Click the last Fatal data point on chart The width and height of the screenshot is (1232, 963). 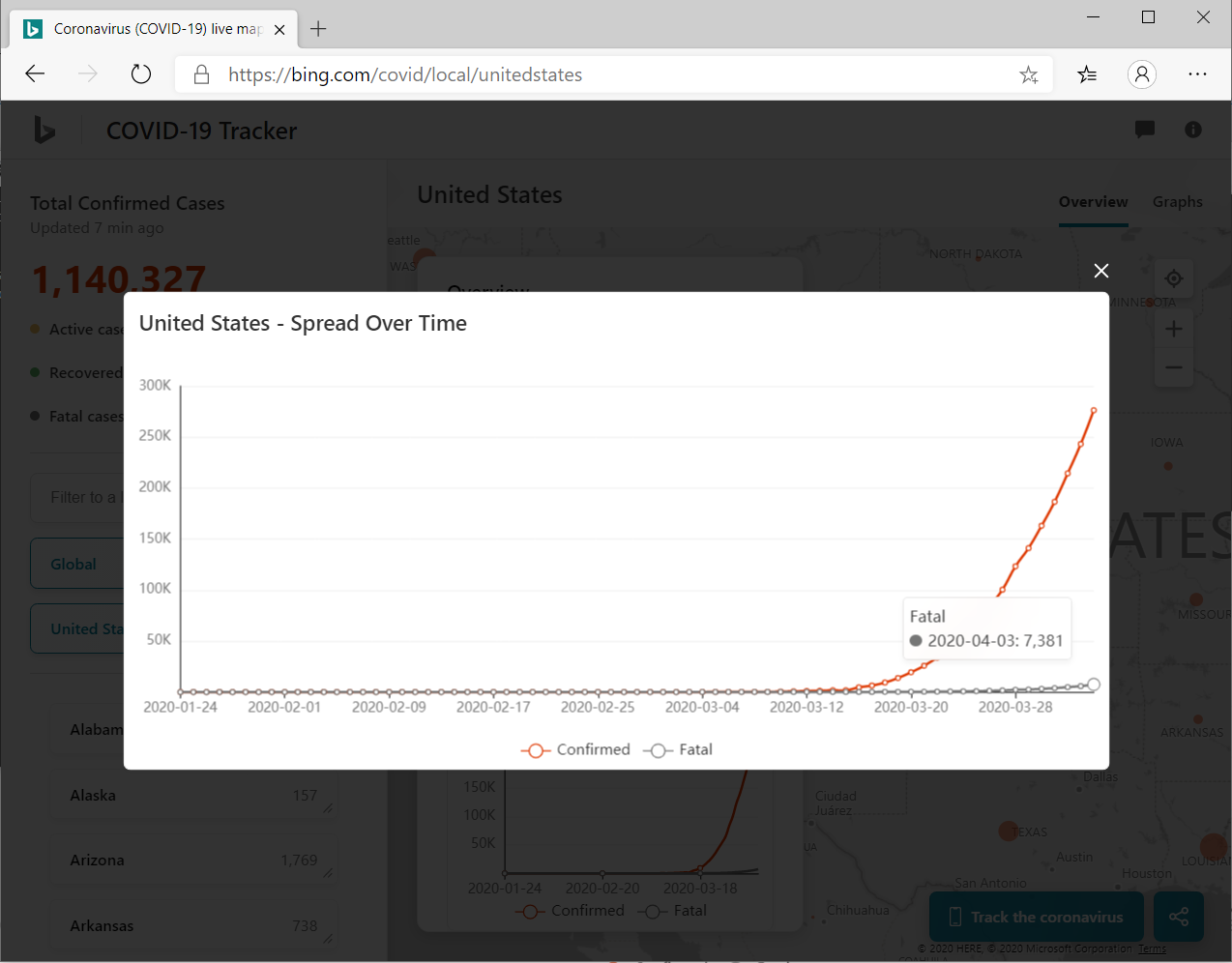[1094, 685]
